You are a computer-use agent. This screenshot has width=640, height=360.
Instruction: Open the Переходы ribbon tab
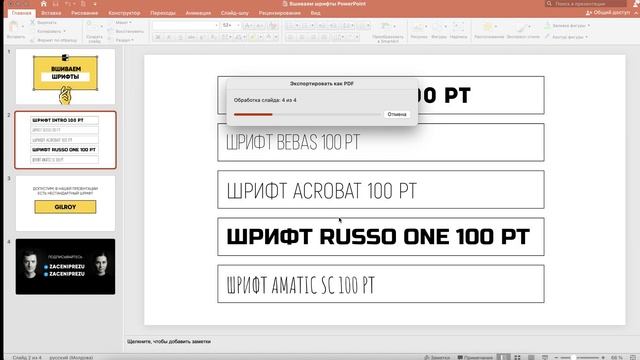pyautogui.click(x=163, y=13)
